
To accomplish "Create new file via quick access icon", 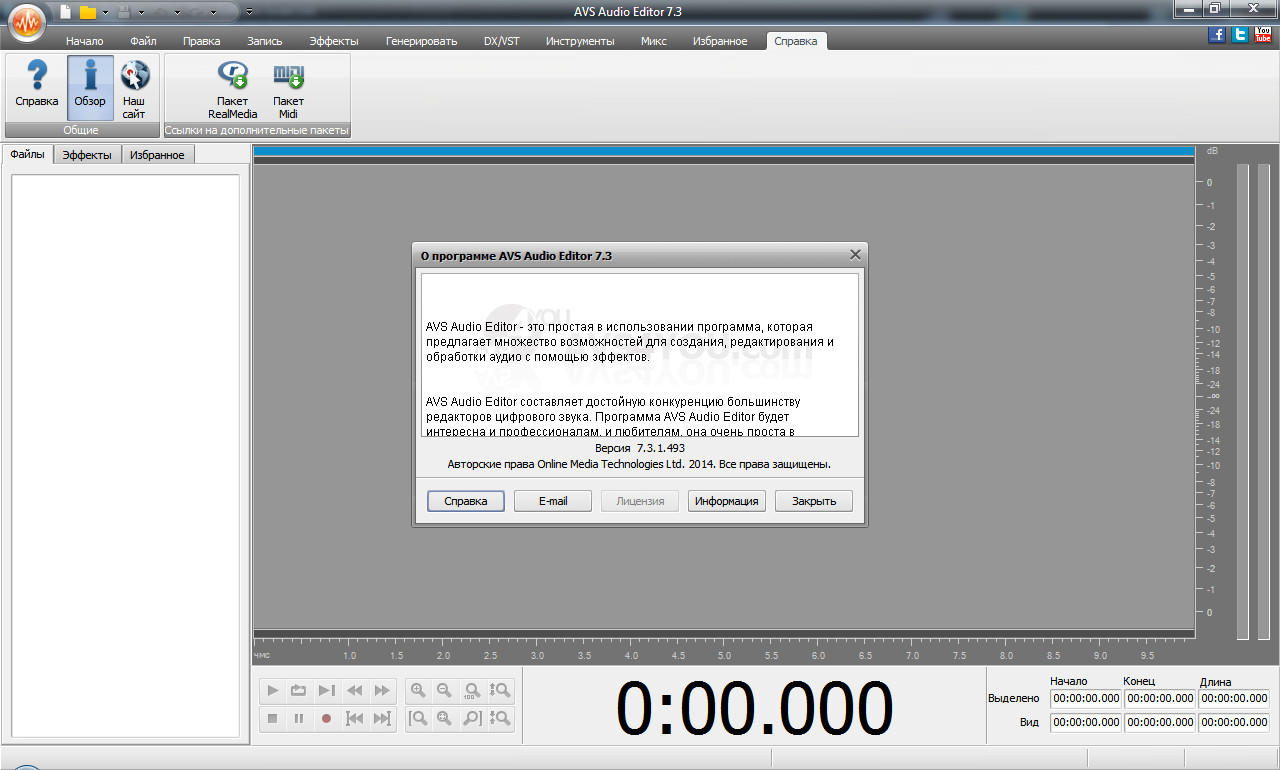I will point(66,12).
